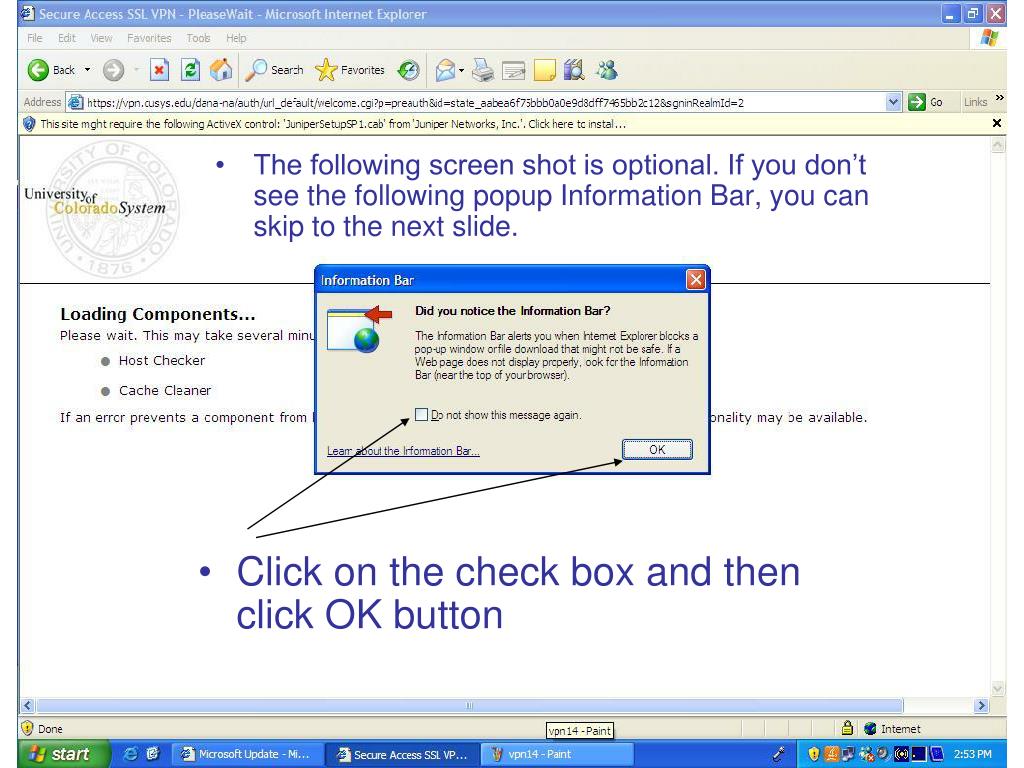Click the 'Loading Components...' heading
This screenshot has width=1024, height=768.
(157, 314)
